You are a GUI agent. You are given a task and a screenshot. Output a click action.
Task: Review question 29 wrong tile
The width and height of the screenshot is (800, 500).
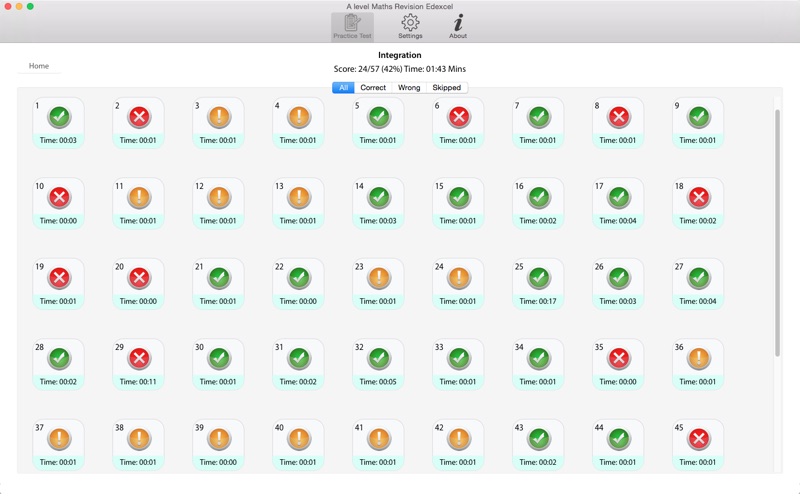(138, 365)
